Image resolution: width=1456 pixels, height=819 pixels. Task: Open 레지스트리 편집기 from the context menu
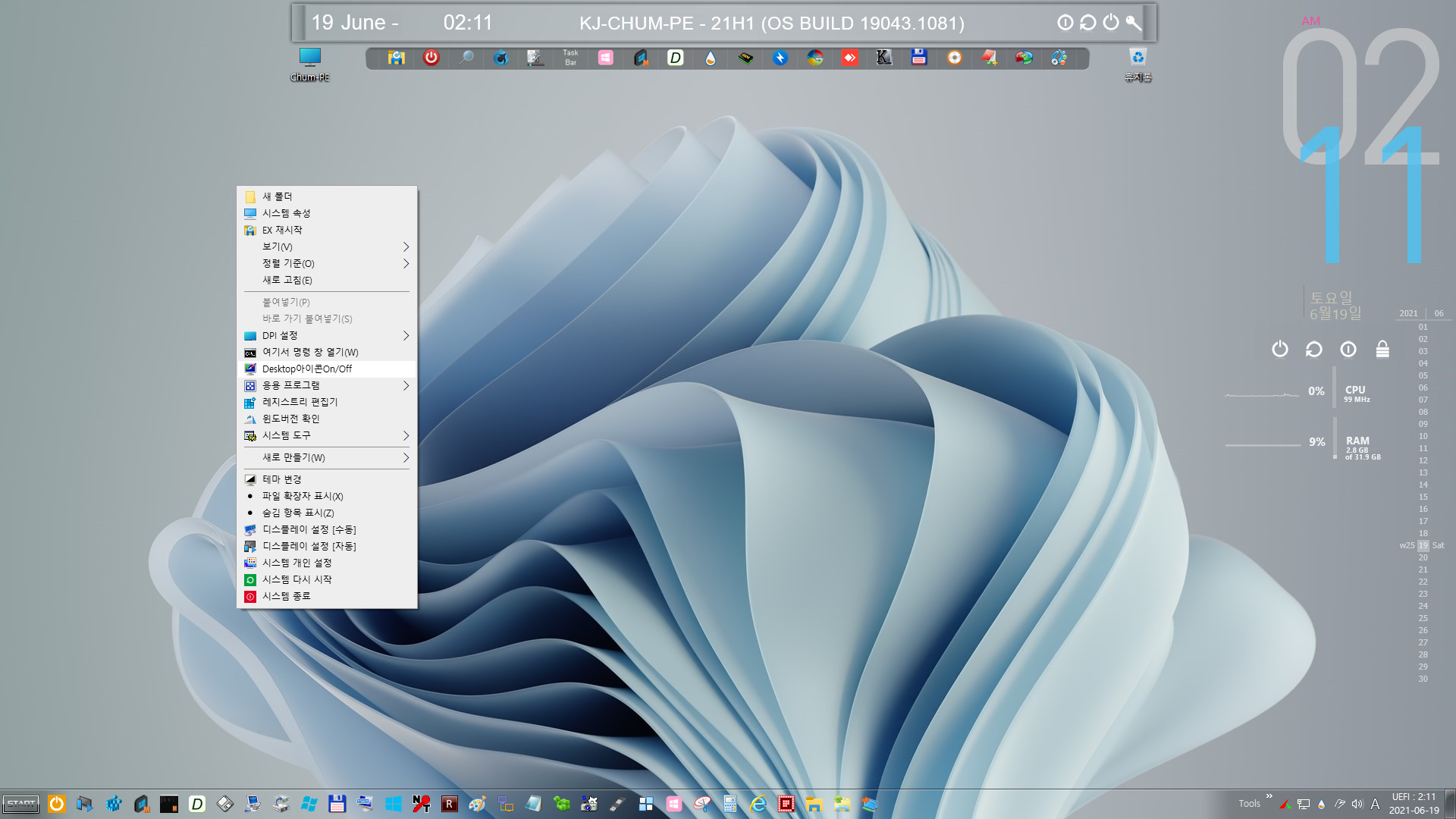pyautogui.click(x=327, y=402)
